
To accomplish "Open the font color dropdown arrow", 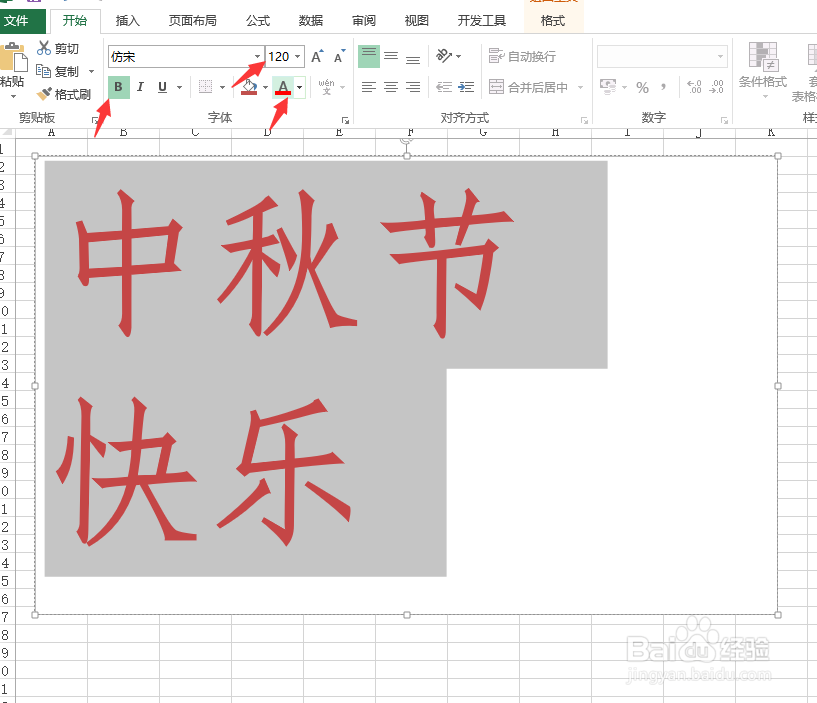I will point(299,87).
